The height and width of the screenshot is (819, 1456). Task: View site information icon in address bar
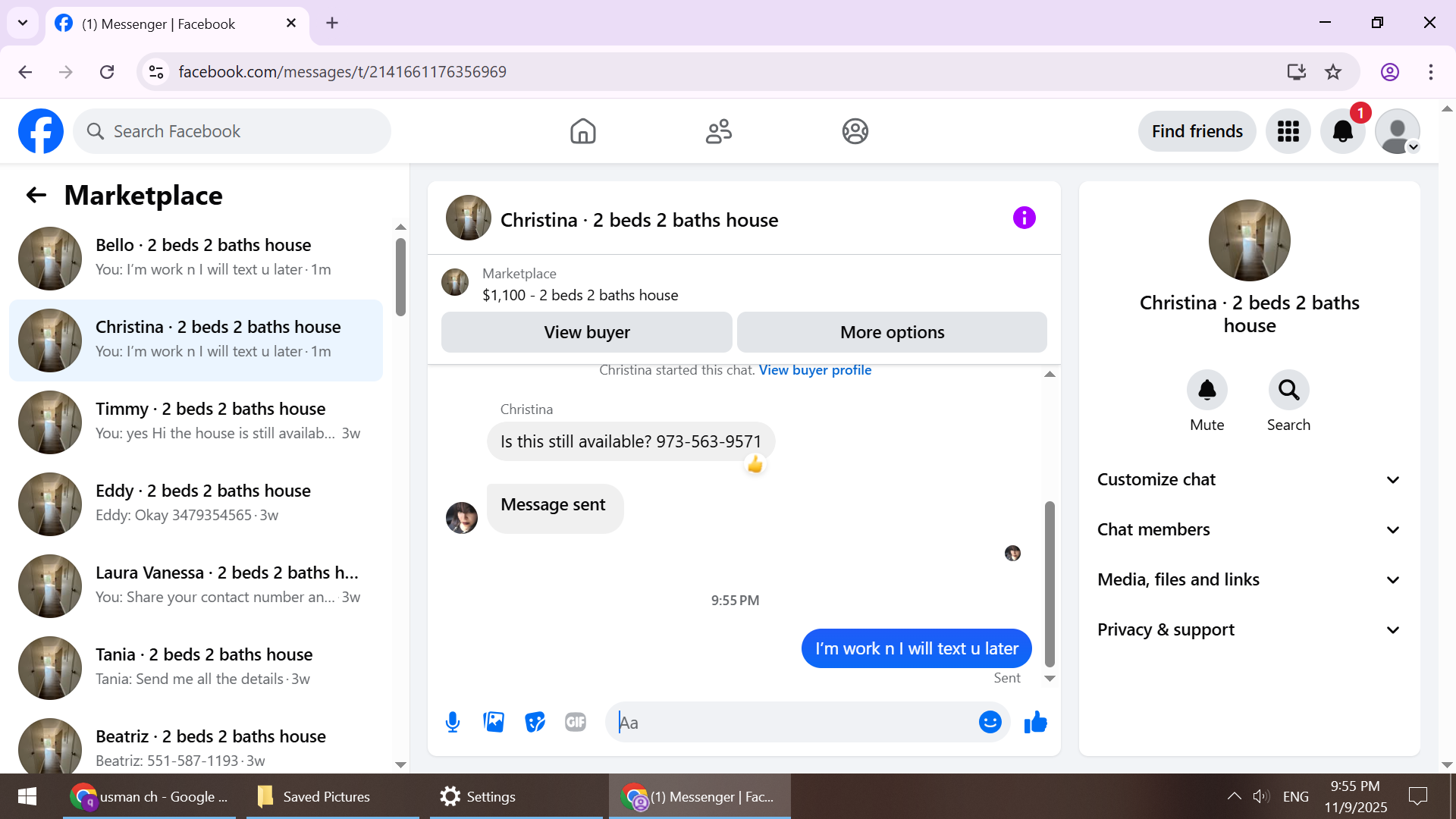click(x=156, y=72)
